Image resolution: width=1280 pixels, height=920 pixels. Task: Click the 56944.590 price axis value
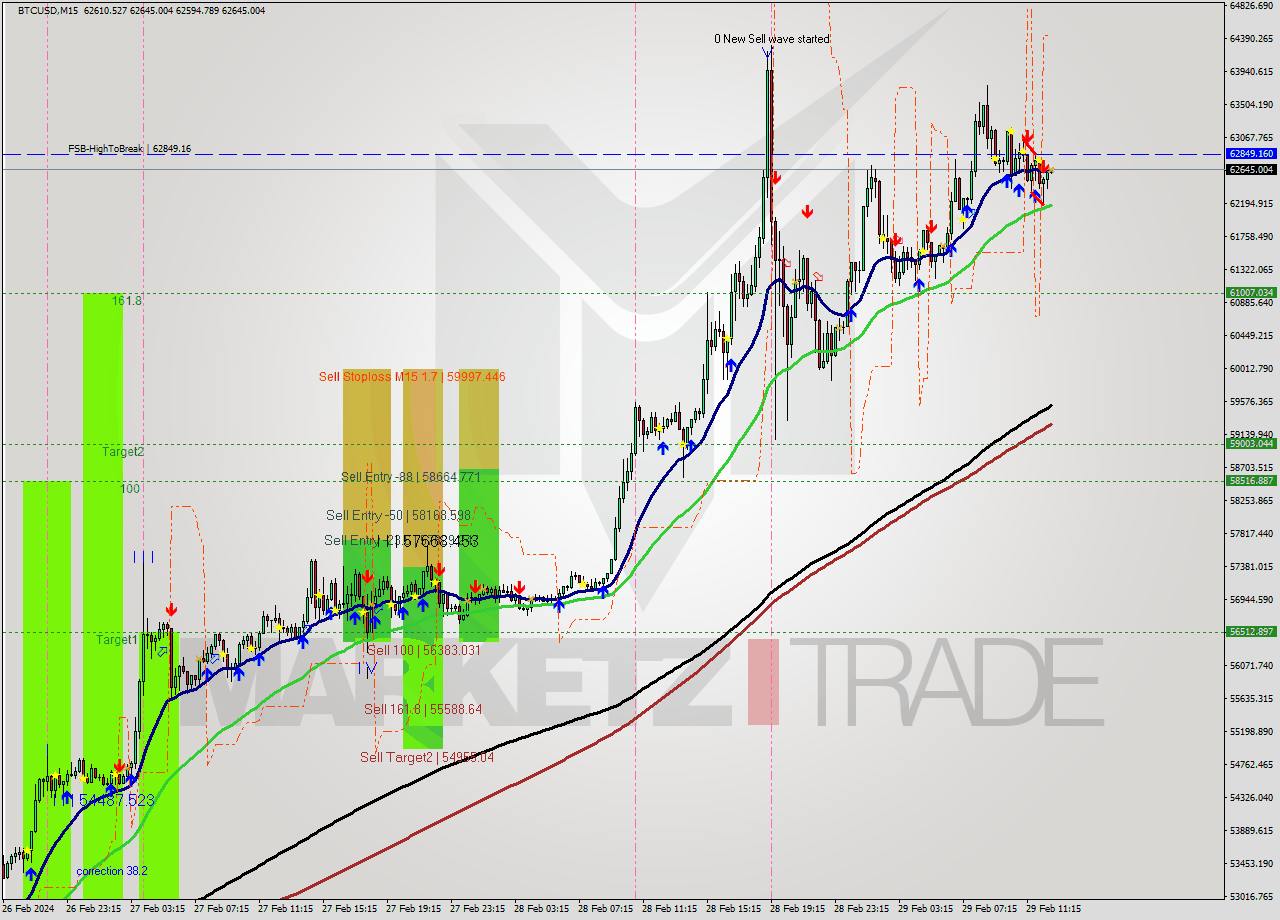click(x=1250, y=599)
